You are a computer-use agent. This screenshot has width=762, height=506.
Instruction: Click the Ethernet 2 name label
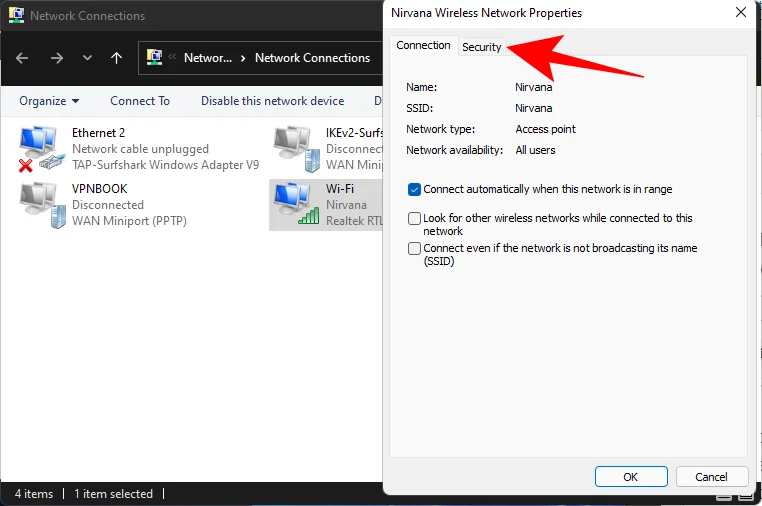pyautogui.click(x=98, y=133)
